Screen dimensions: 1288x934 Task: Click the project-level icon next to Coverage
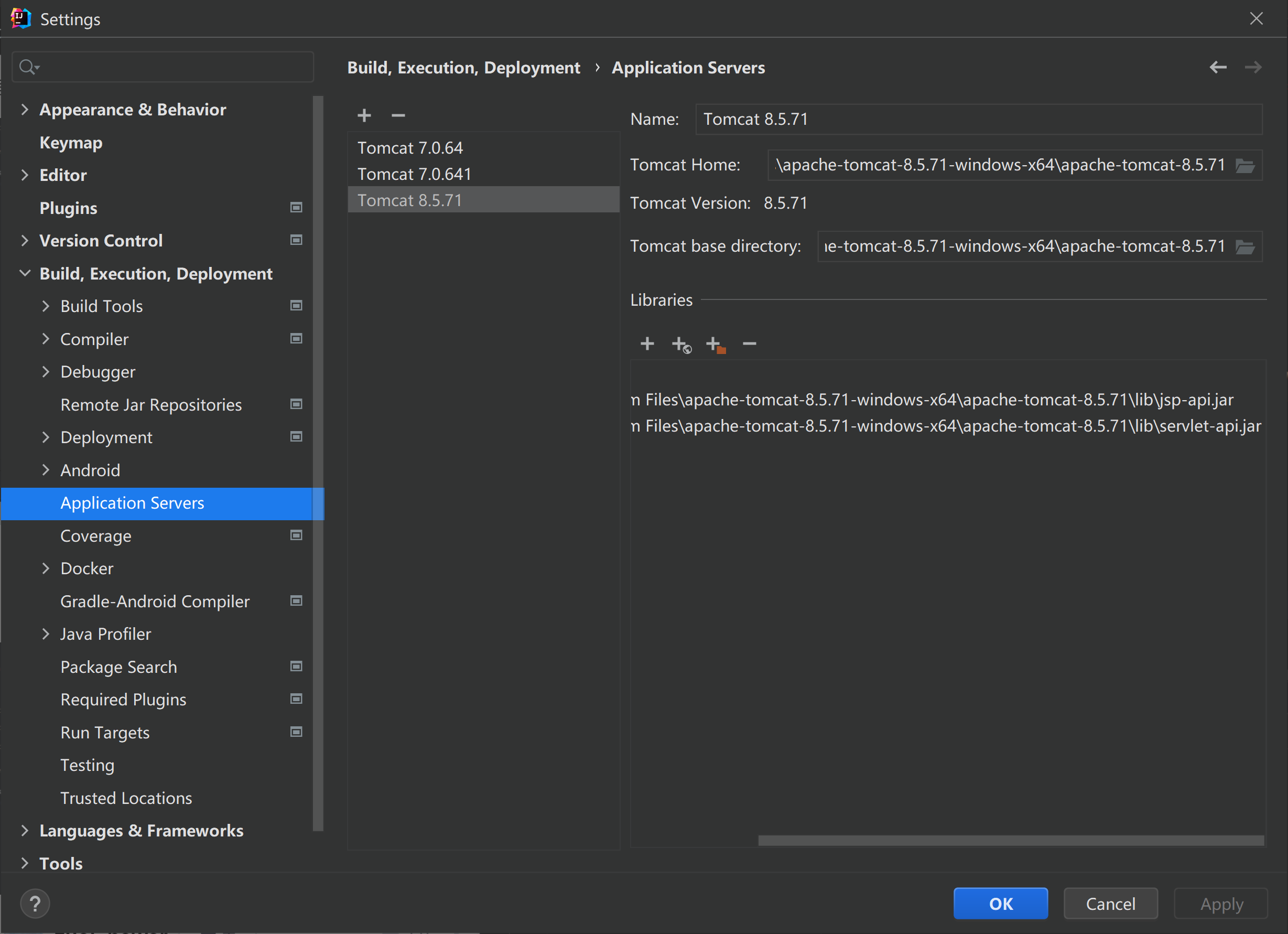[296, 535]
